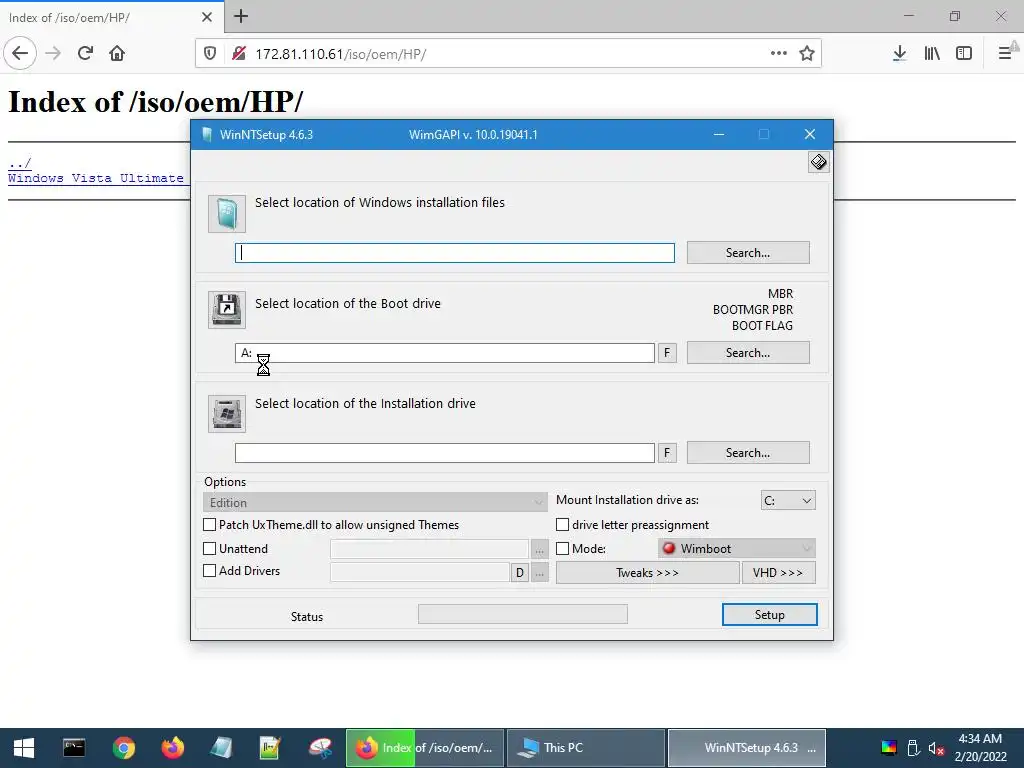This screenshot has width=1024, height=768.
Task: Click WinNTSetup title bar app icon
Action: [x=207, y=135]
